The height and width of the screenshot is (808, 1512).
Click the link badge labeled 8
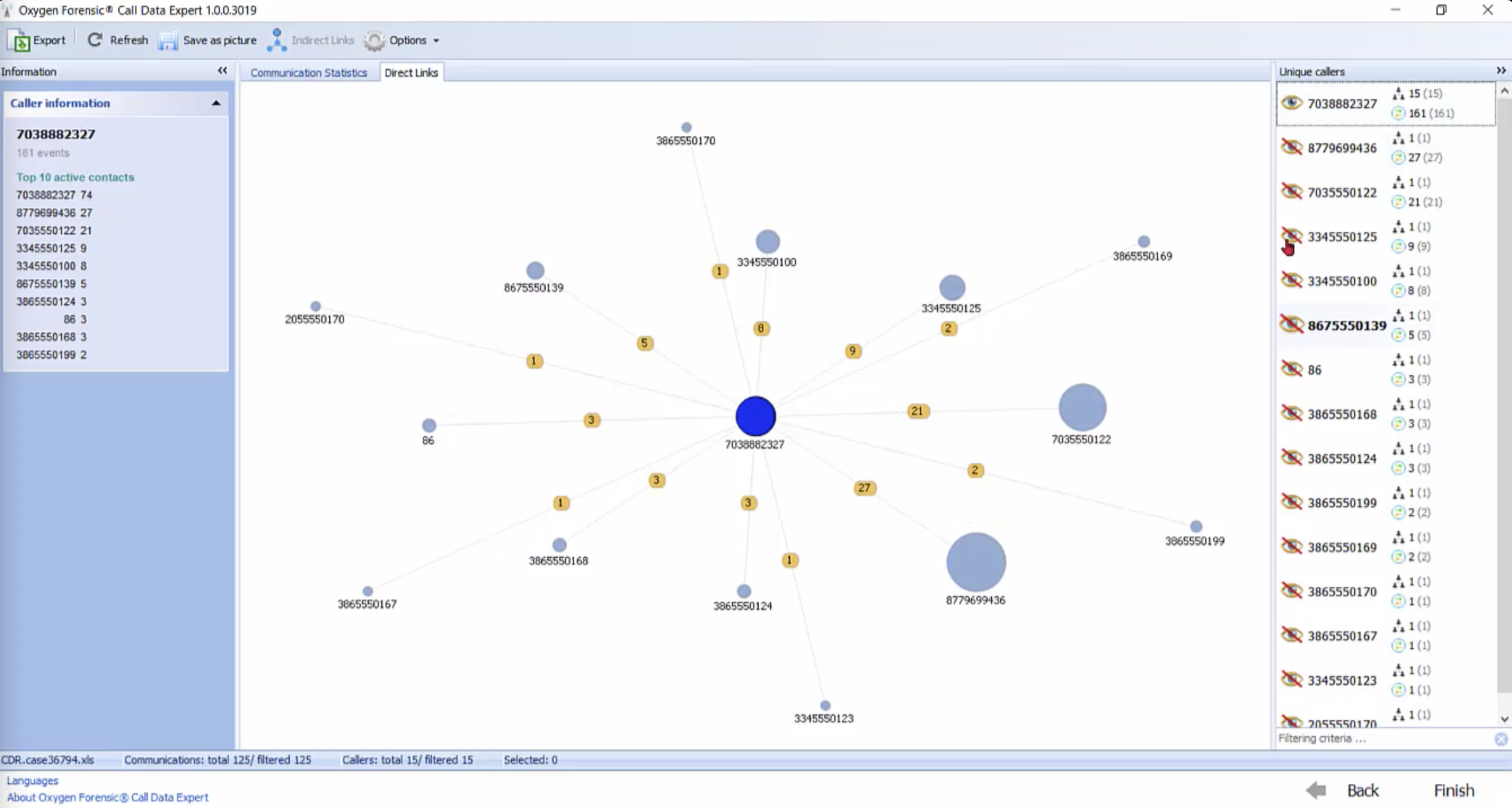tap(761, 328)
